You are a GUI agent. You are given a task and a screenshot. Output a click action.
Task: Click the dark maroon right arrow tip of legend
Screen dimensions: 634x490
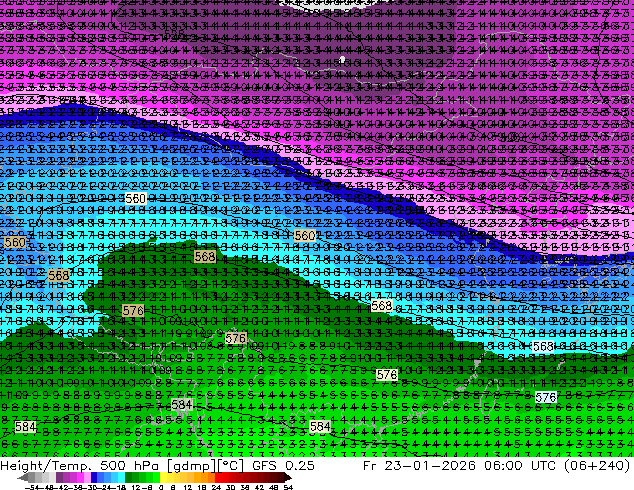287,478
